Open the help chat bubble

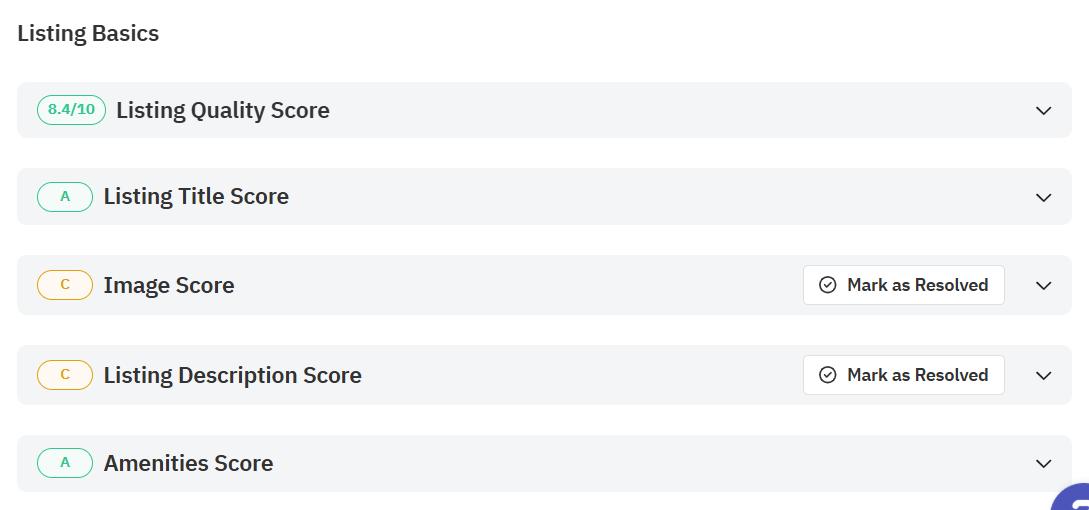tap(1074, 498)
